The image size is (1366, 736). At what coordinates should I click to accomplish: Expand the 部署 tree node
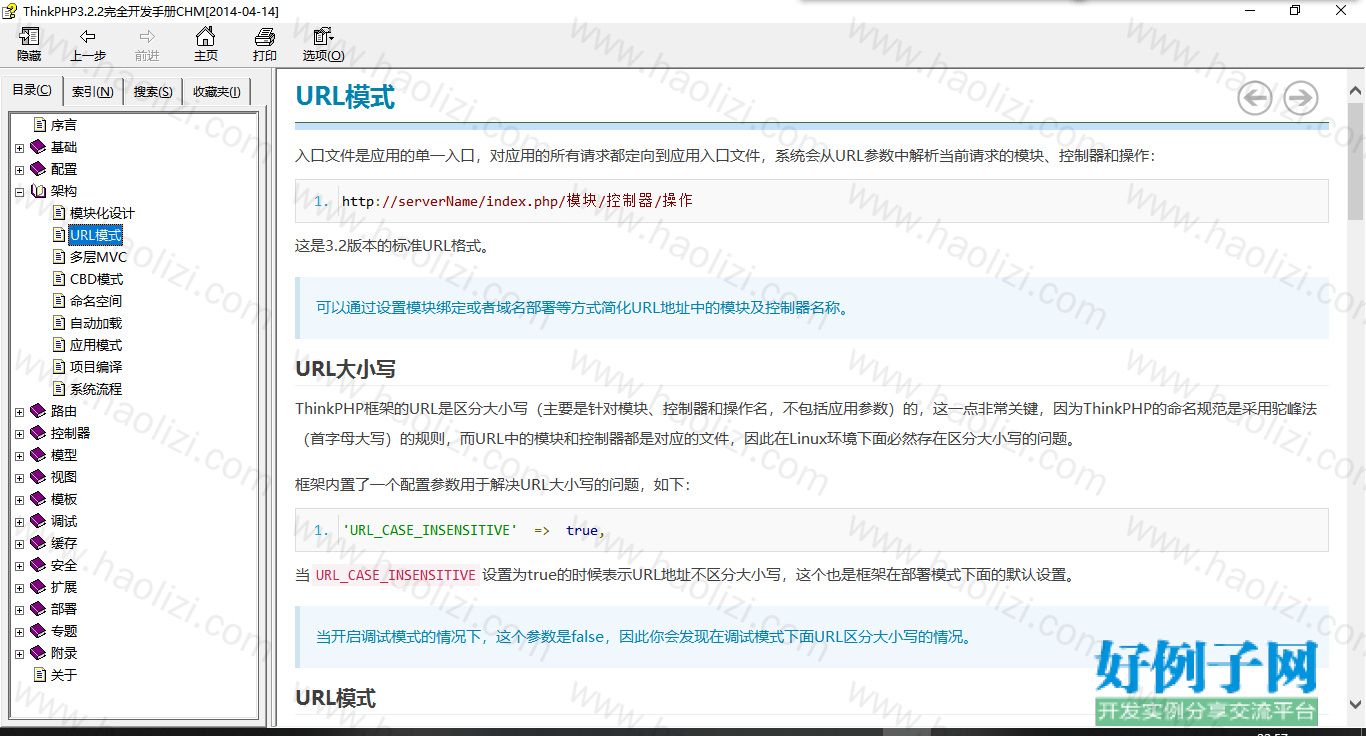pos(20,610)
